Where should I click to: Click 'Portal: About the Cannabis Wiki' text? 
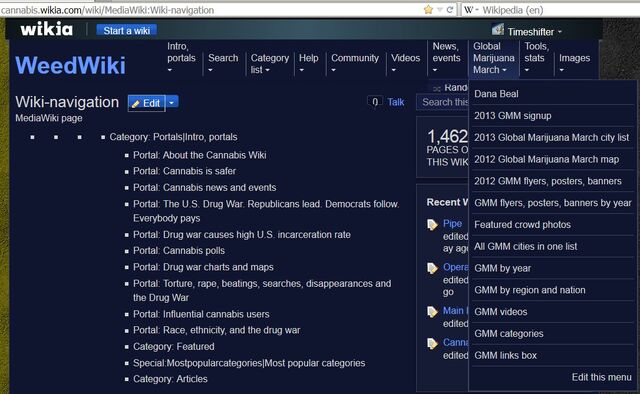(x=200, y=155)
